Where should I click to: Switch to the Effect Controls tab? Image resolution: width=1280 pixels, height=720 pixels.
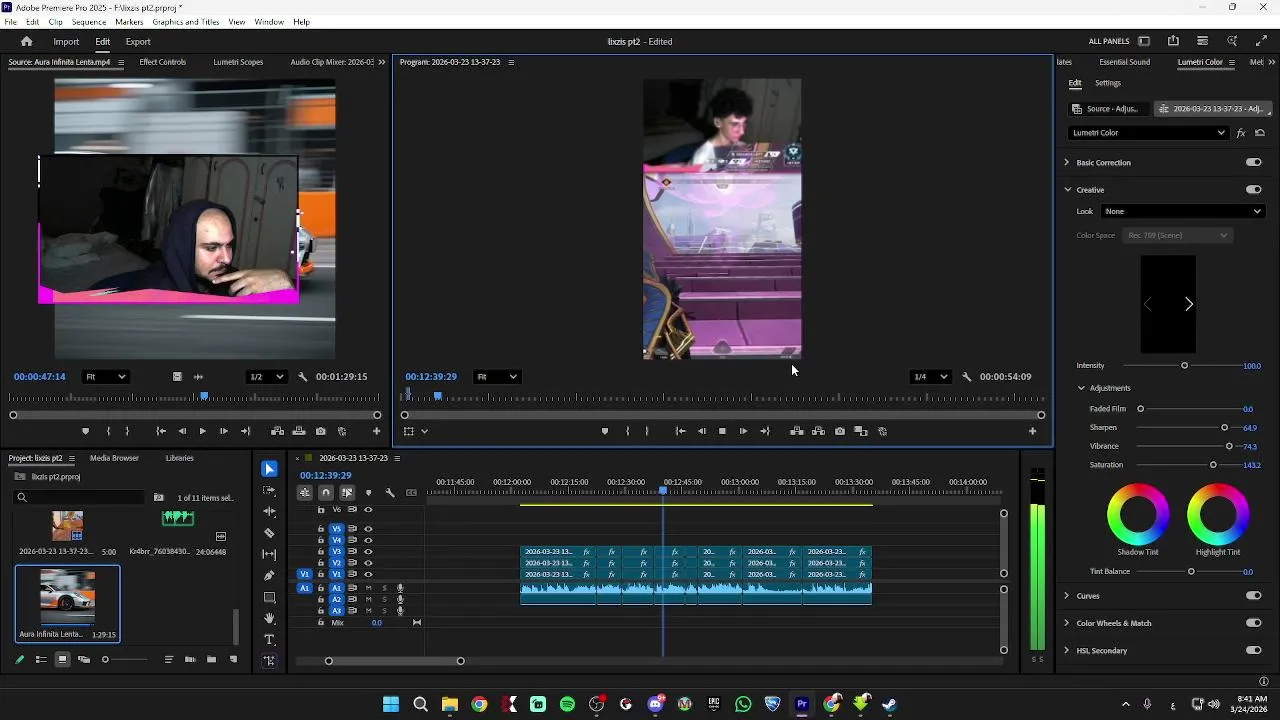[163, 62]
